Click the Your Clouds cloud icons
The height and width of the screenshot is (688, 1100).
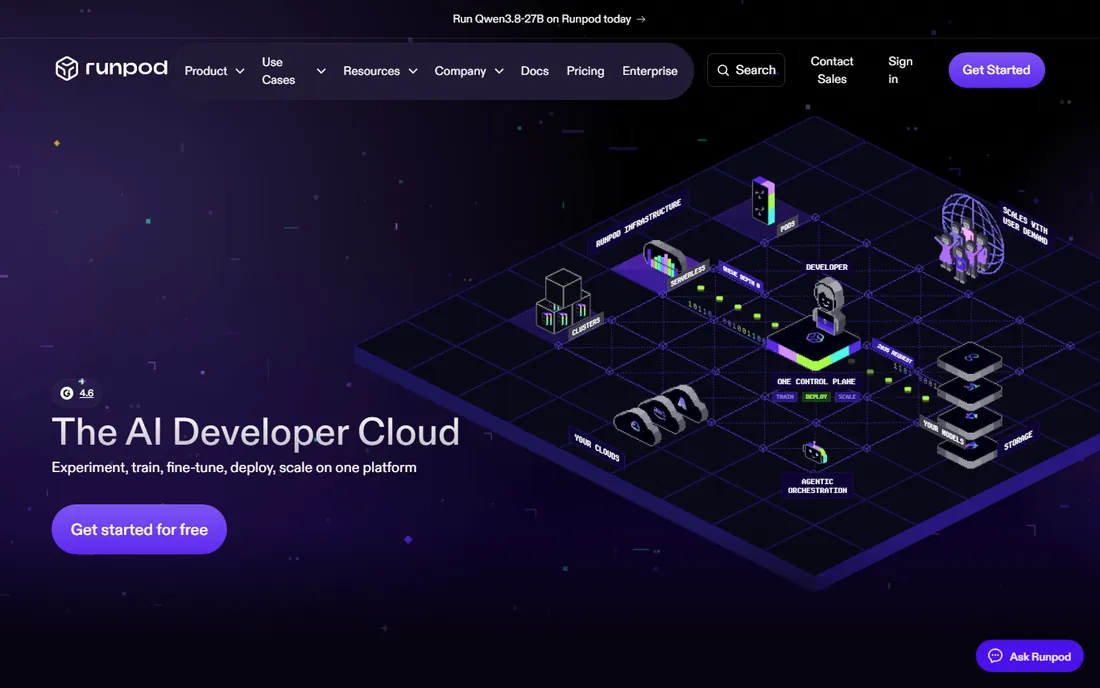659,413
